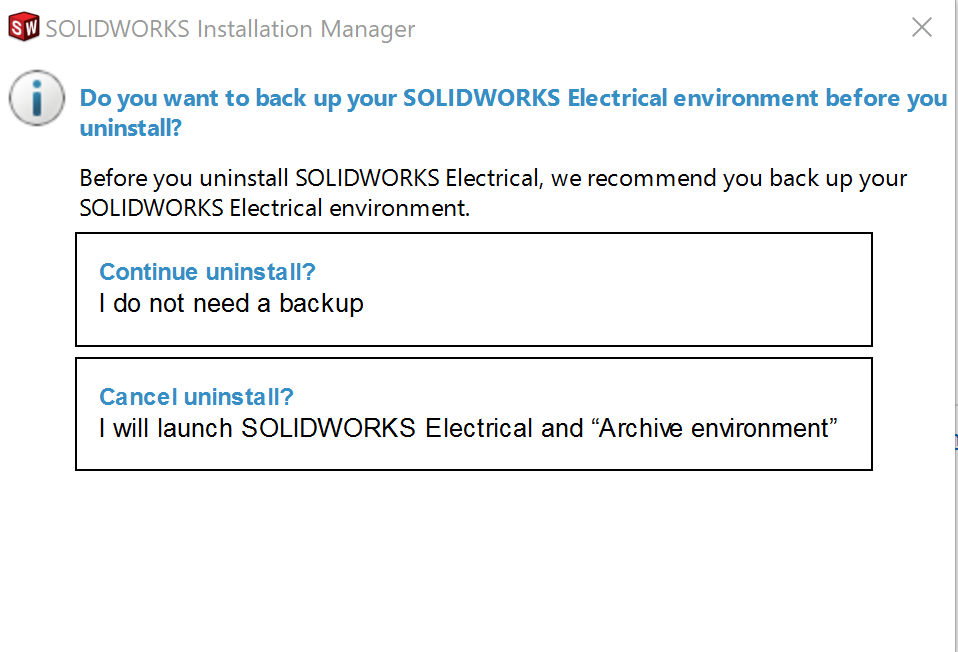Click "SOLIDWORKS Electrical" inside the Cancel option
The width and height of the screenshot is (958, 652).
[387, 428]
